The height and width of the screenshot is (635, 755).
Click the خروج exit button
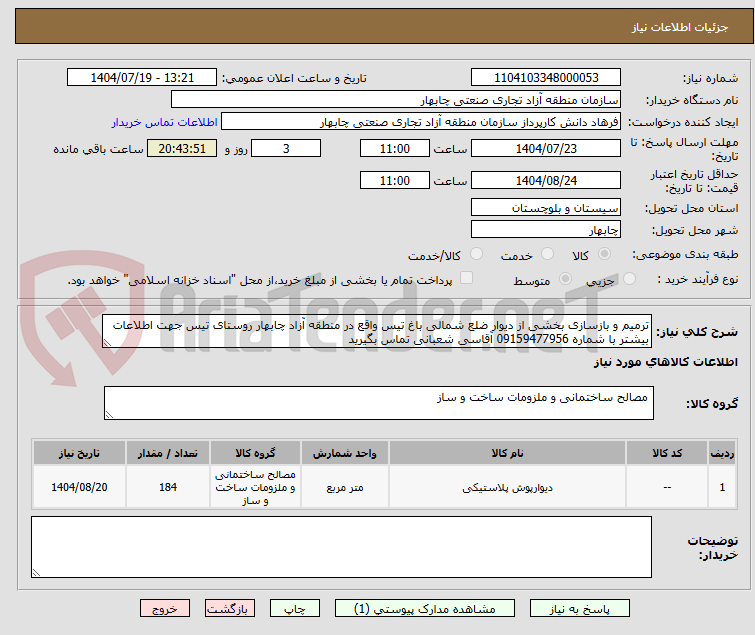[165, 609]
